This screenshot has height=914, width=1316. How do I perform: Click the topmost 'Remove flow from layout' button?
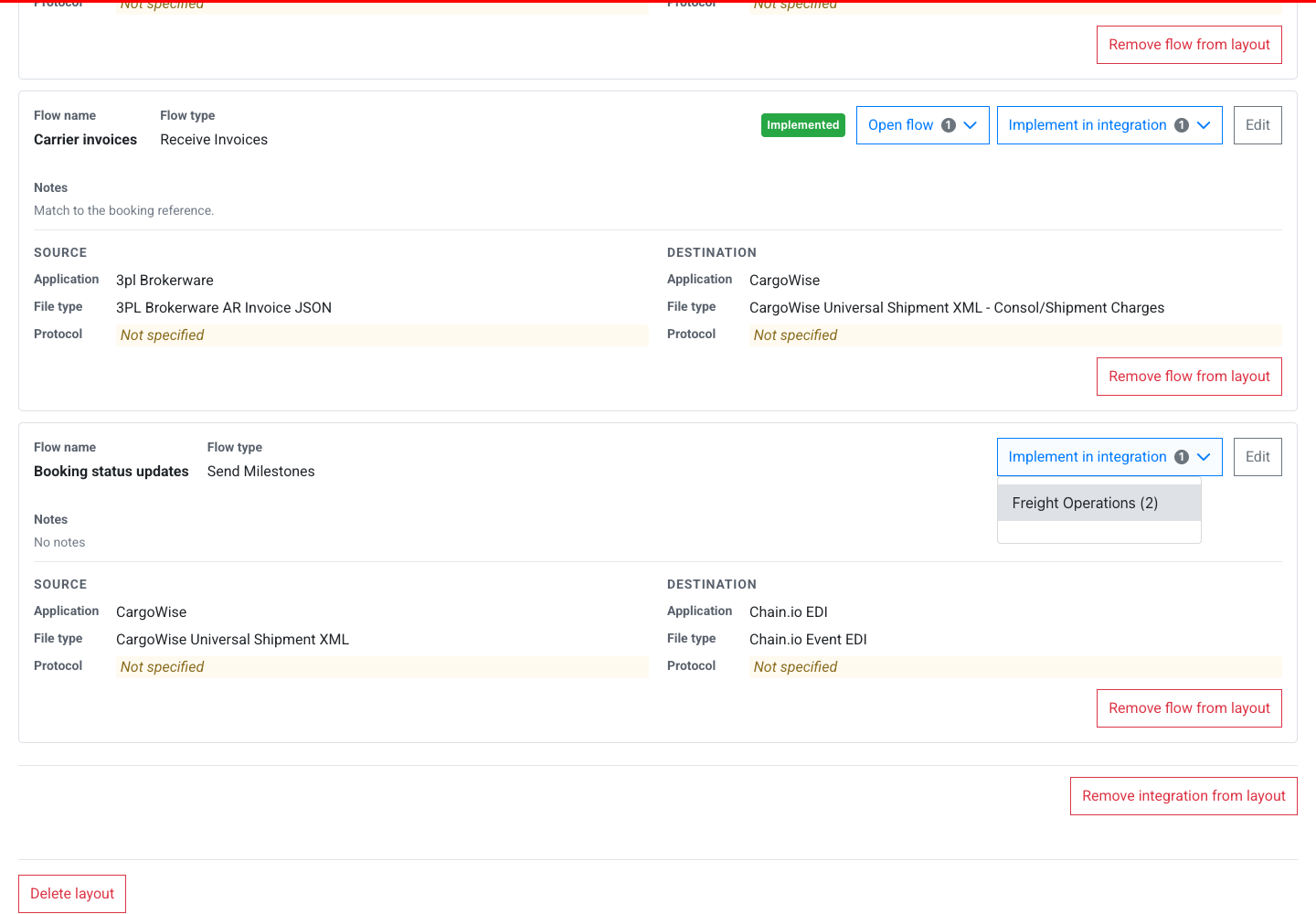click(1189, 45)
